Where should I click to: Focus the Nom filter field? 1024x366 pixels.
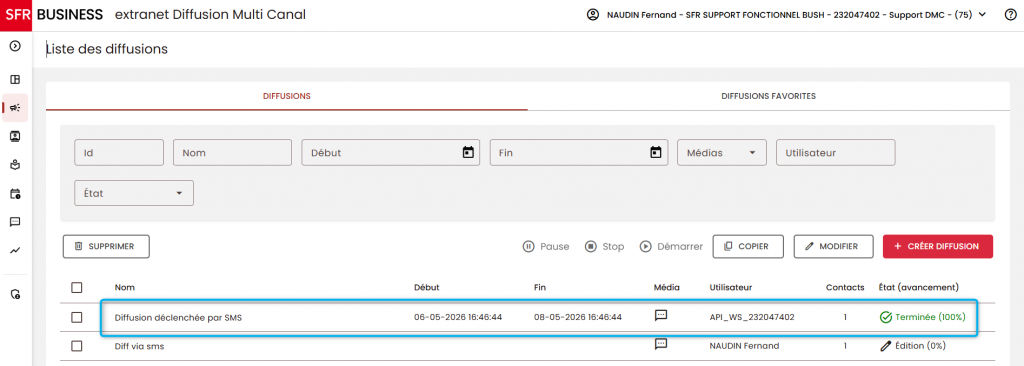(x=232, y=152)
